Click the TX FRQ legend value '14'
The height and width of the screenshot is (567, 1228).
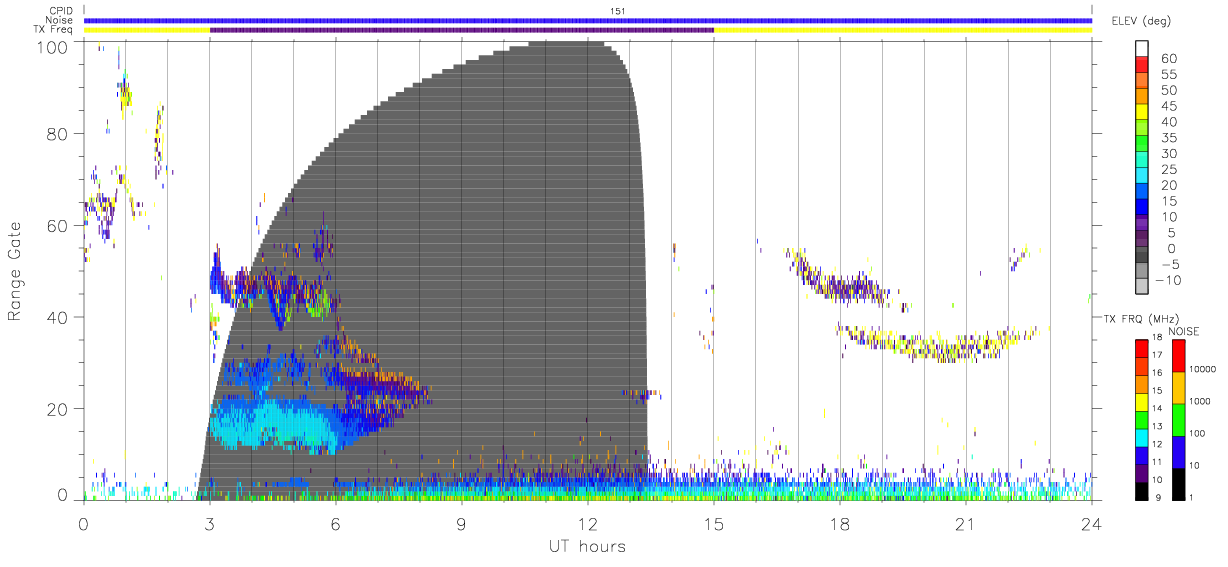click(x=1156, y=409)
